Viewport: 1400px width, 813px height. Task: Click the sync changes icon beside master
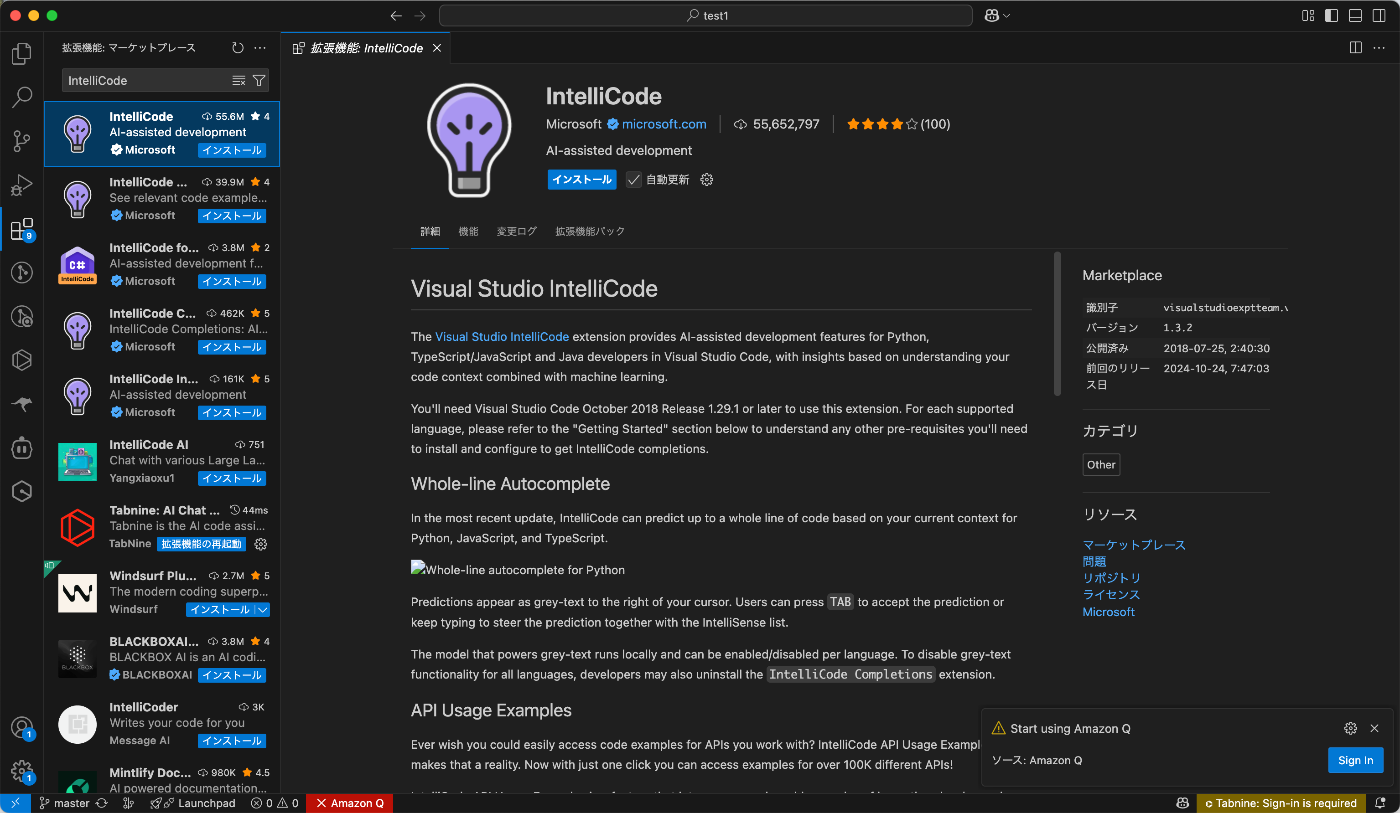point(101,803)
